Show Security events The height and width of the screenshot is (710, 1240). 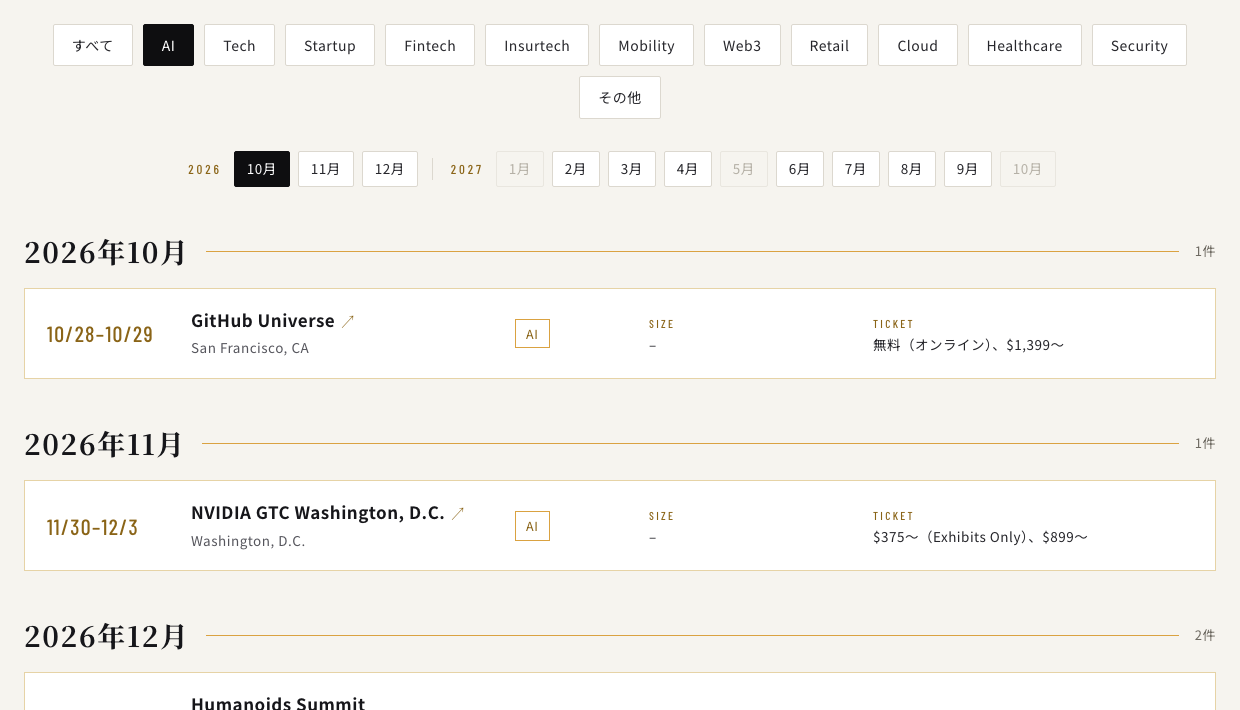tap(1139, 45)
